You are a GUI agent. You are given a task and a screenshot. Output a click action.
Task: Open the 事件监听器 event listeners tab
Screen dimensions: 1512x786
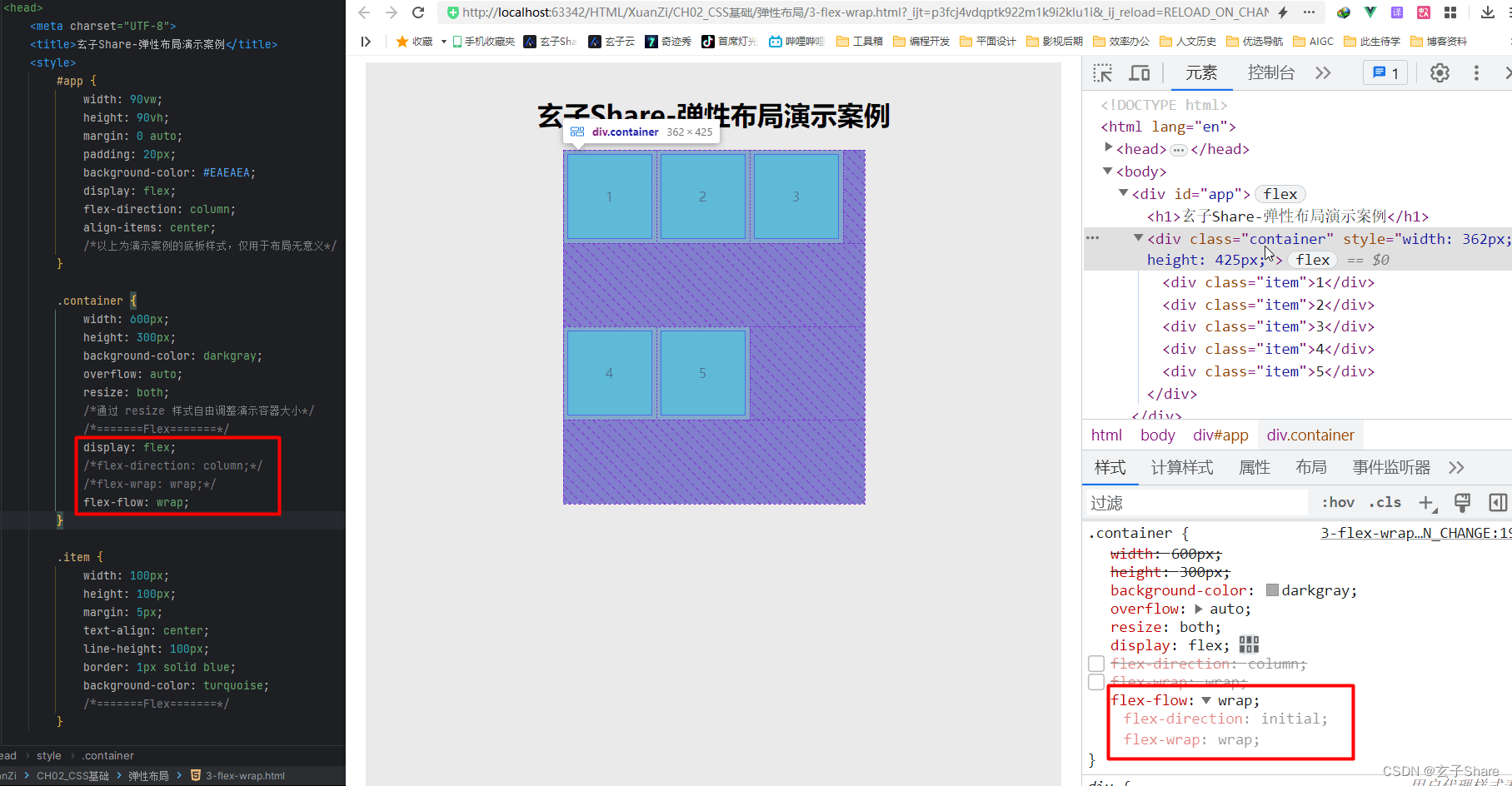point(1391,468)
